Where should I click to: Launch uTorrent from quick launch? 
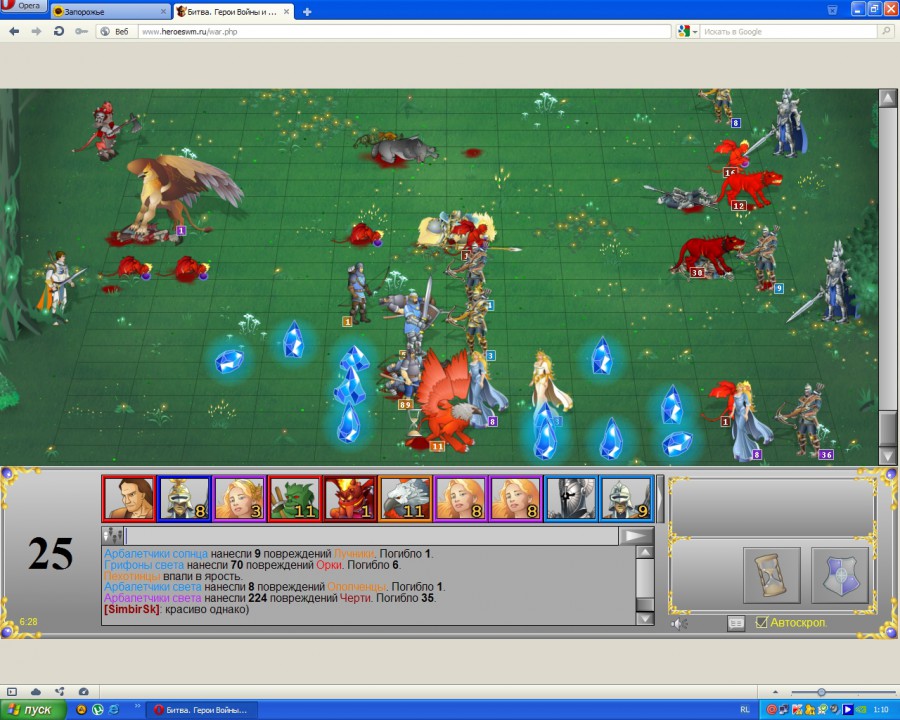coord(98,710)
